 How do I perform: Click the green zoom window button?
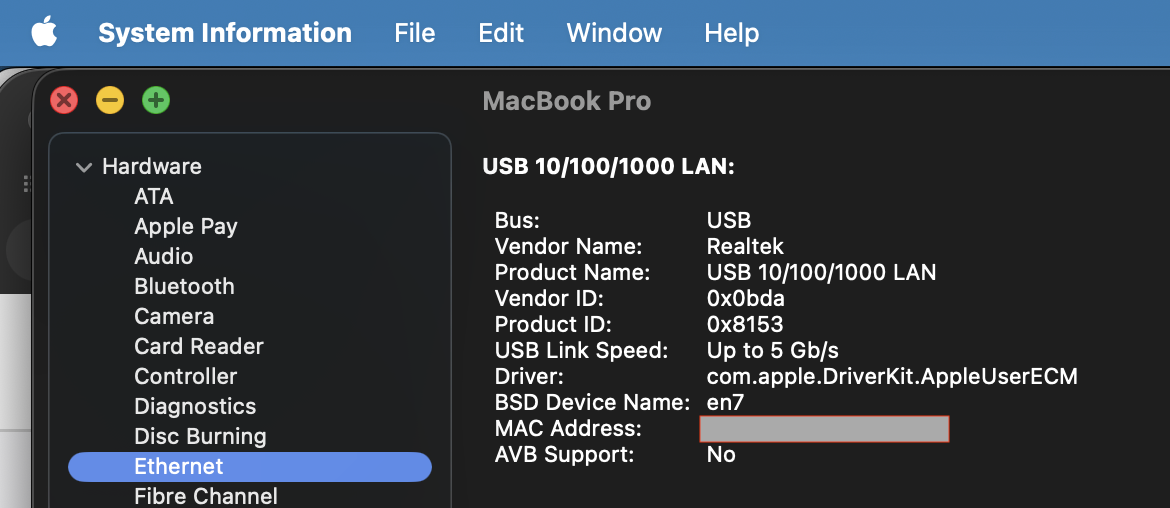tap(156, 100)
